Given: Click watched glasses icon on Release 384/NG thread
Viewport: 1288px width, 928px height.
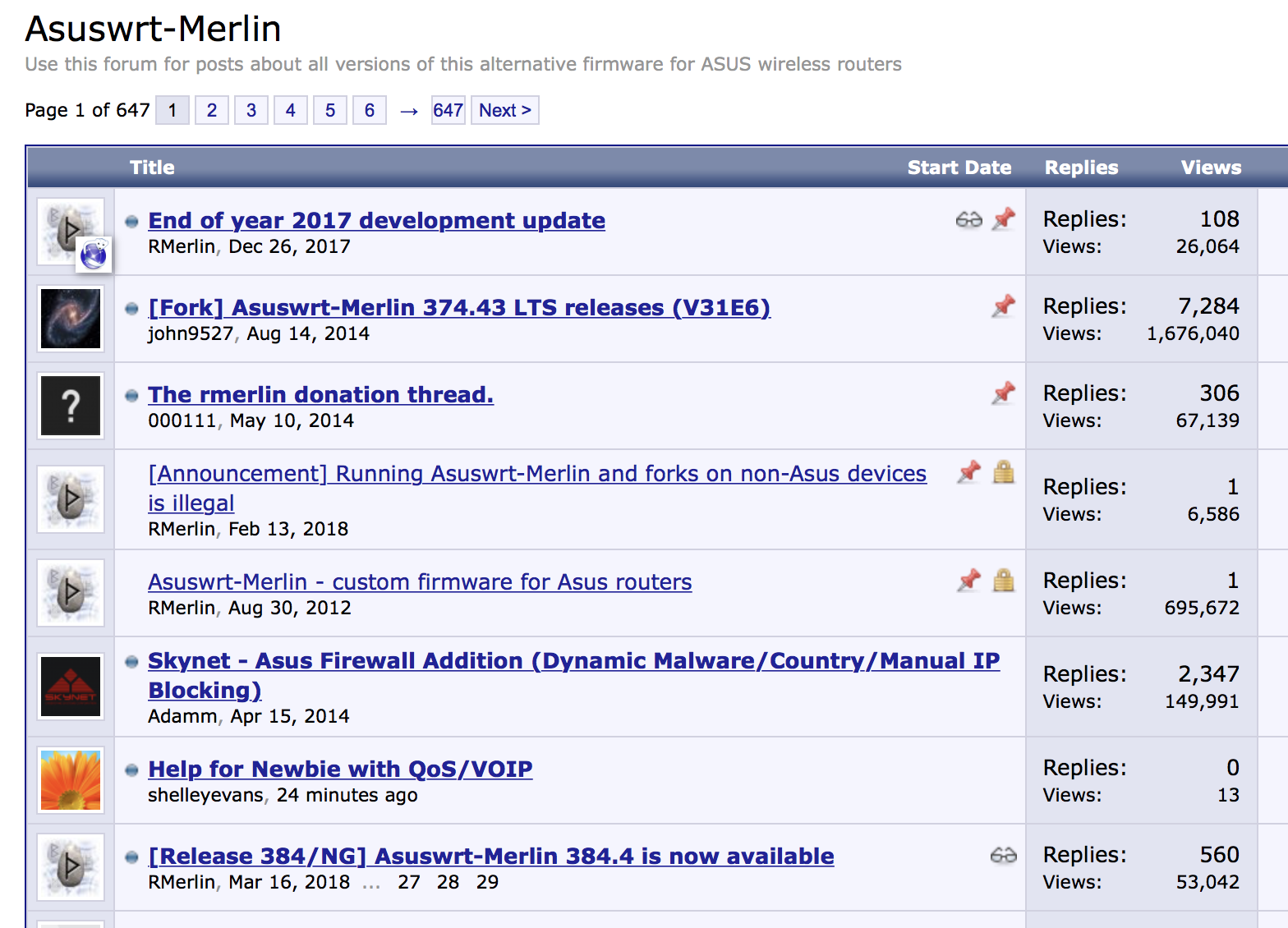Looking at the screenshot, I should click(x=1004, y=855).
